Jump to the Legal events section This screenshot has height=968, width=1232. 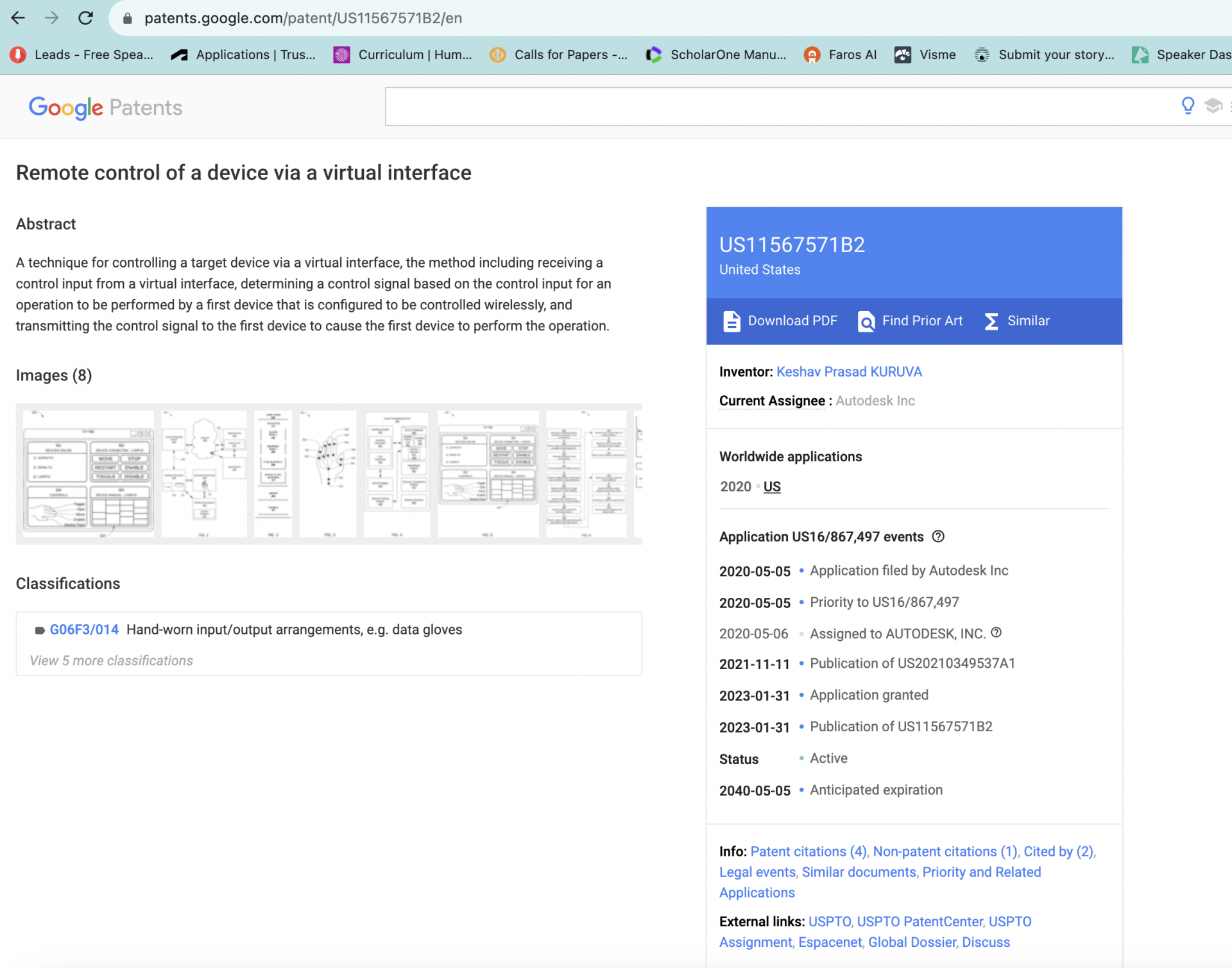[x=757, y=872]
